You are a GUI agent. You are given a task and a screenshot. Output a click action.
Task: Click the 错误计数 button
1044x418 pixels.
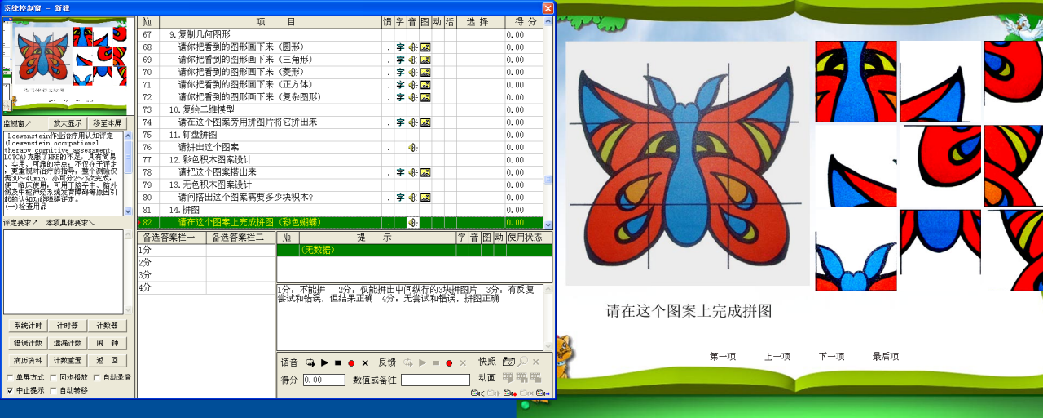click(x=28, y=343)
